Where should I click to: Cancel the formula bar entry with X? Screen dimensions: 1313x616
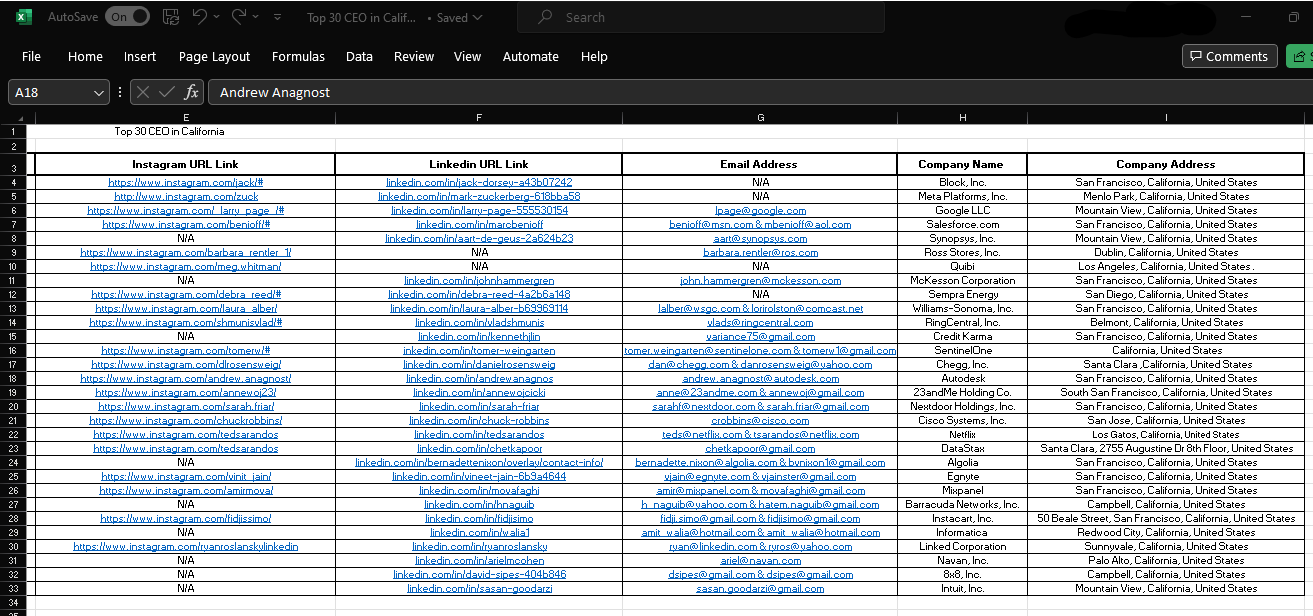(143, 92)
